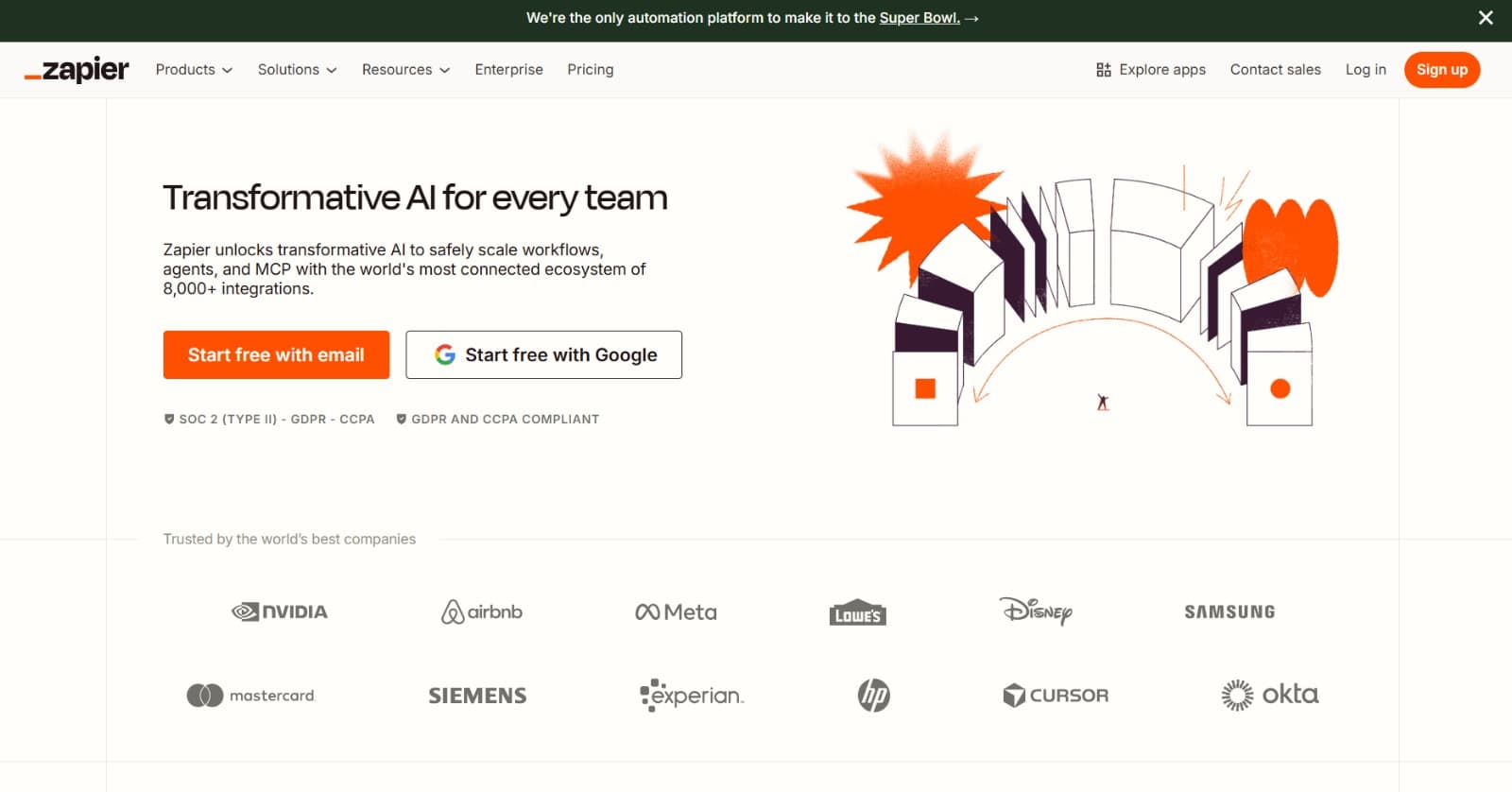The image size is (1512, 792).
Task: Click the Airbnb logo
Action: pos(482,611)
